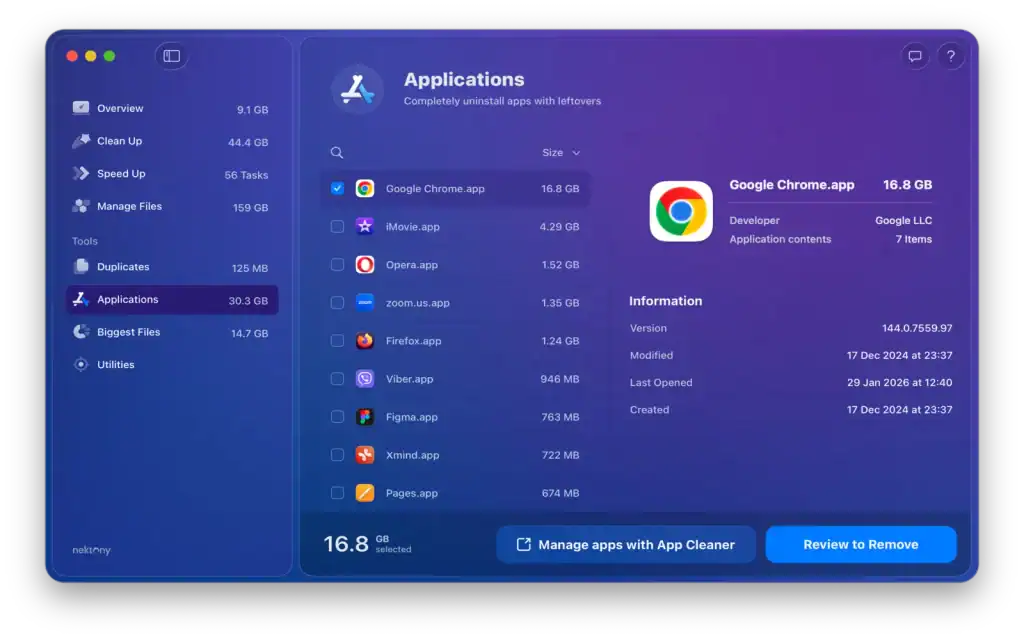The image size is (1024, 640).
Task: Check the zoom.us.app checkbox
Action: click(x=337, y=302)
